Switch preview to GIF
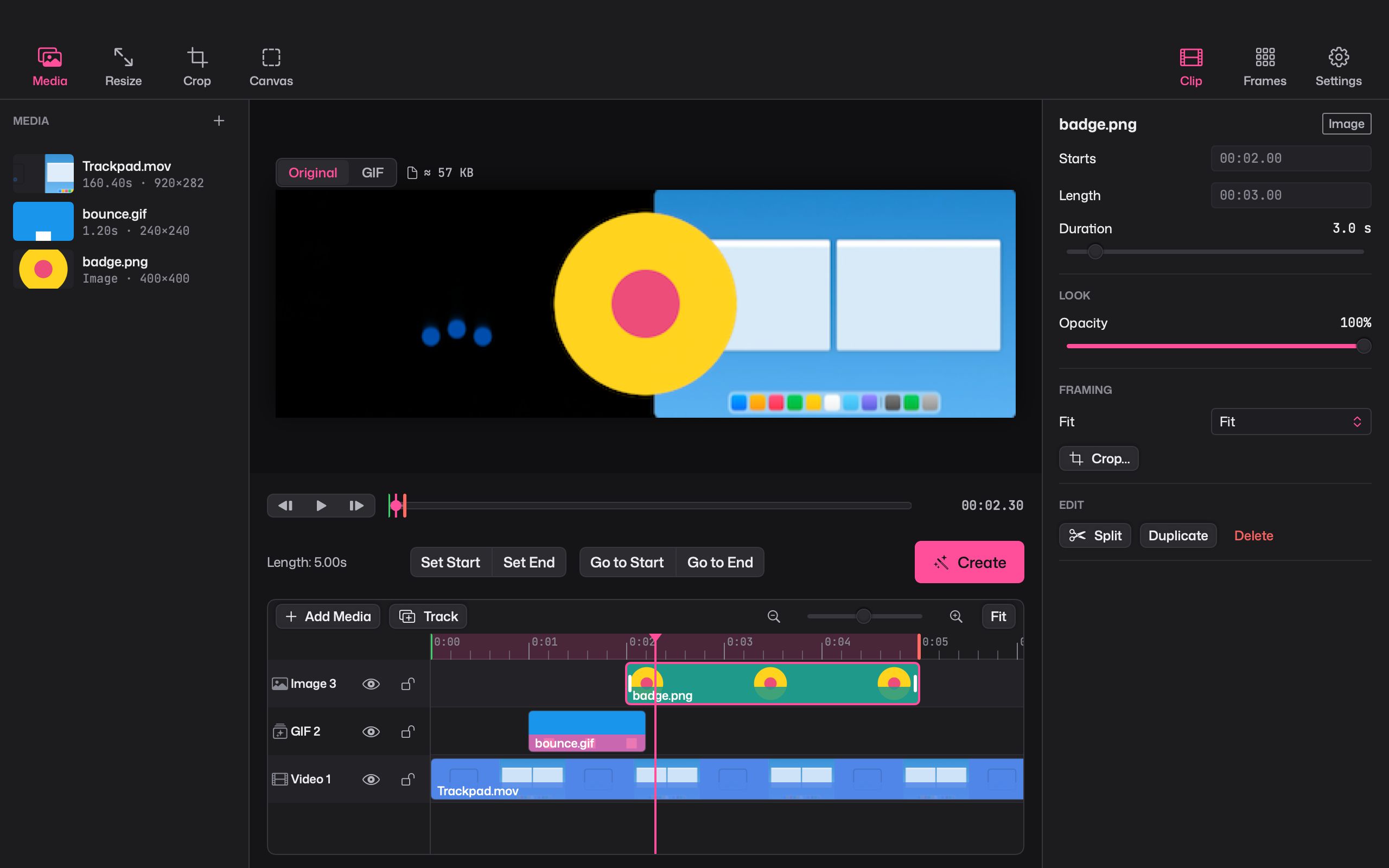The width and height of the screenshot is (1389, 868). 373,173
